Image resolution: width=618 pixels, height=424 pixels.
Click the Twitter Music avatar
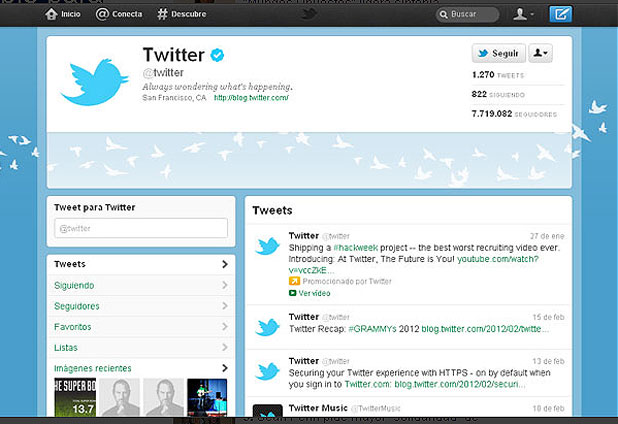[268, 410]
